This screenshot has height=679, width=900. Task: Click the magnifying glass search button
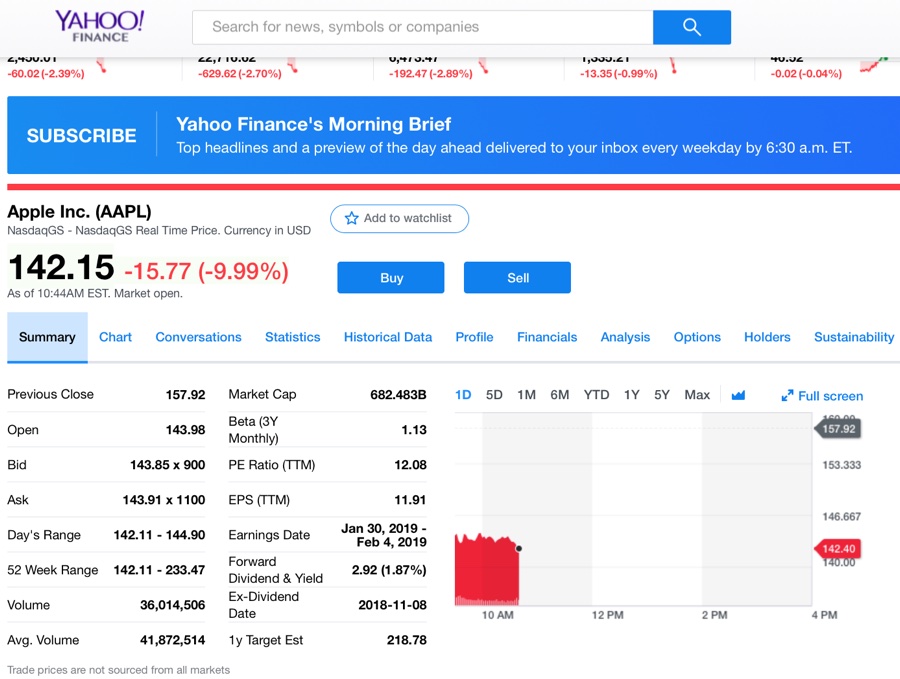691,27
